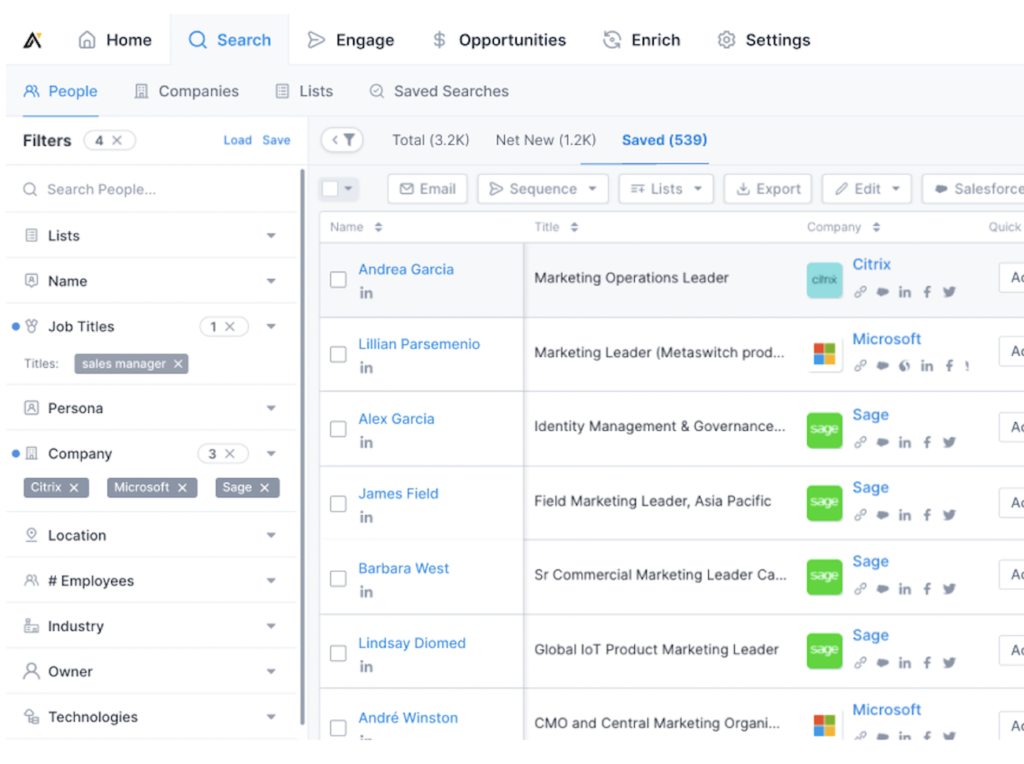The image size is (1024, 764).
Task: Collapse filters with the funnel icon button
Action: 342,140
